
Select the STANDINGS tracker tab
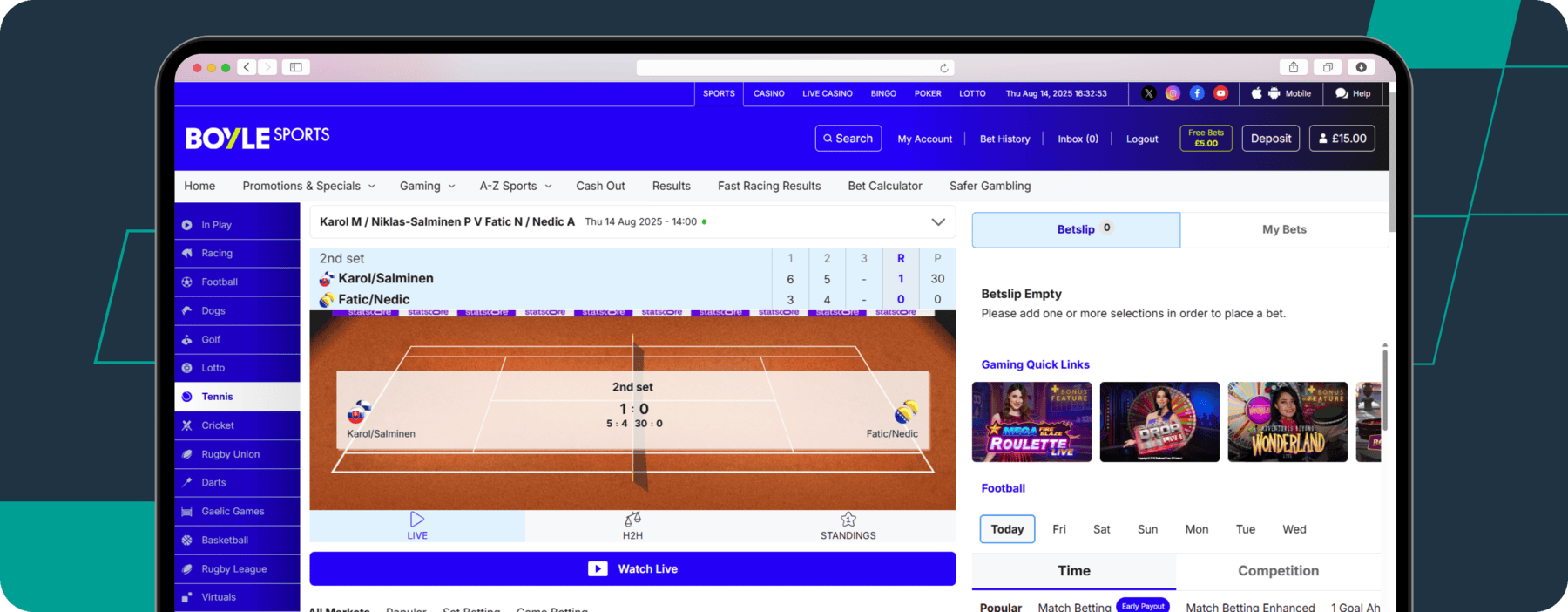click(848, 527)
